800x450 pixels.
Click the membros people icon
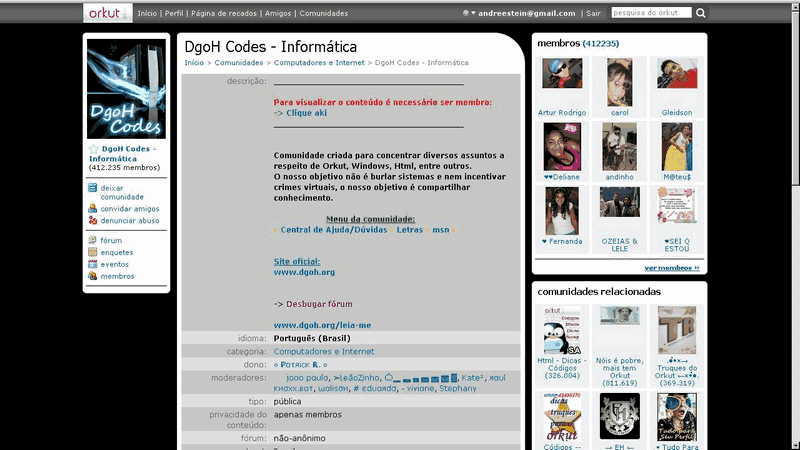[x=92, y=276]
